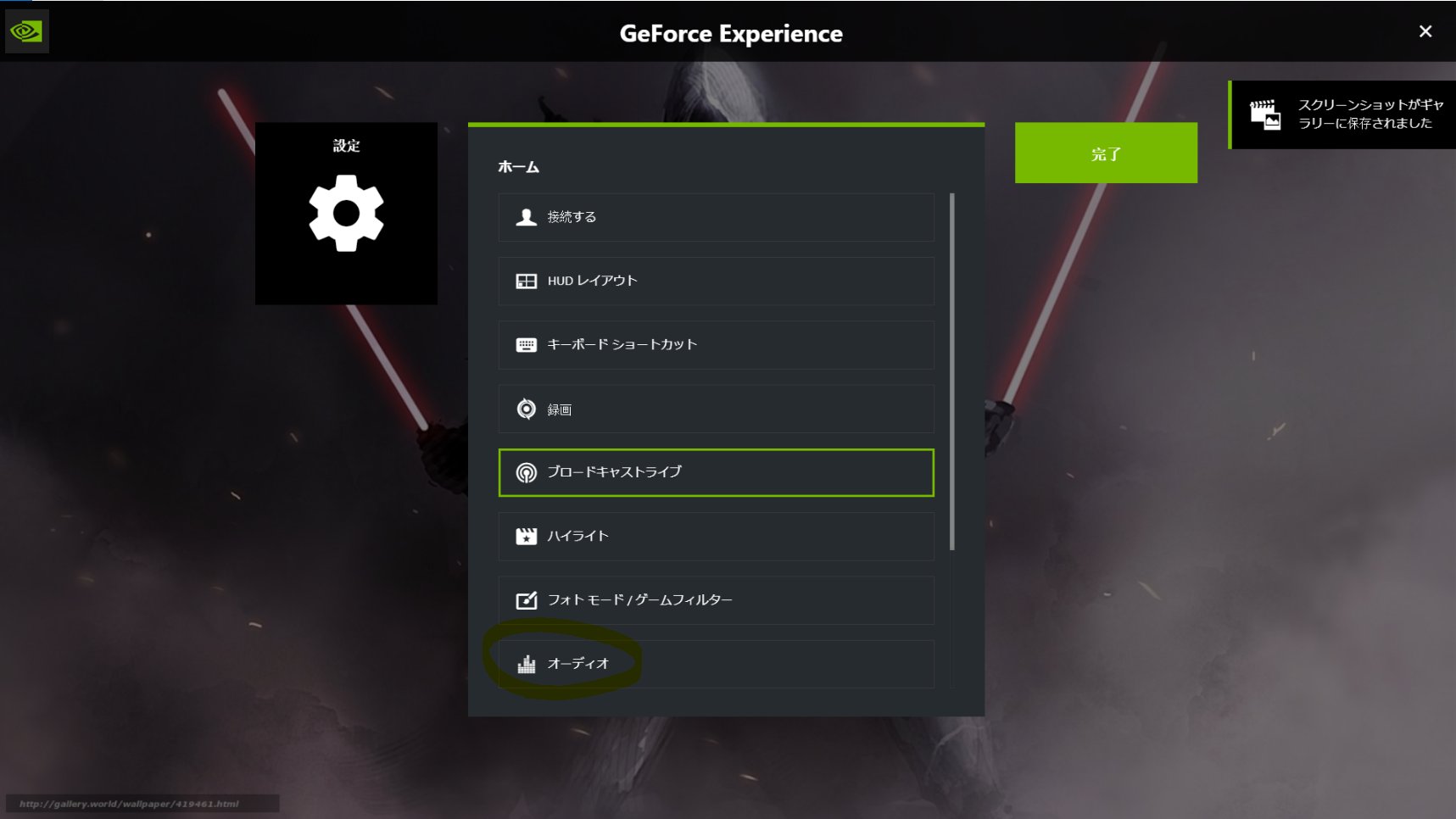The width and height of the screenshot is (1456, 819).
Task: Click the screenshot gallery notification icon
Action: click(x=1265, y=114)
